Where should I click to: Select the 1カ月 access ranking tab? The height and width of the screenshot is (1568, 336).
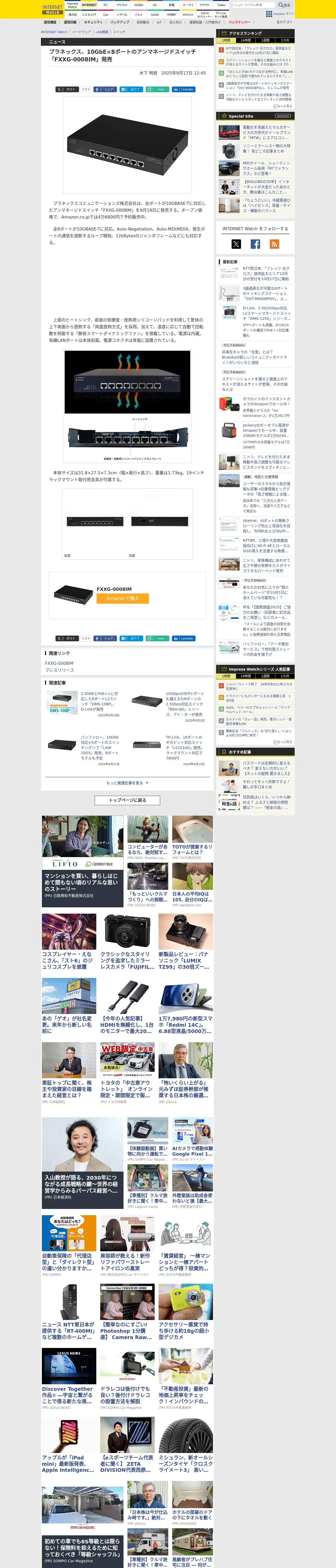coord(285,41)
